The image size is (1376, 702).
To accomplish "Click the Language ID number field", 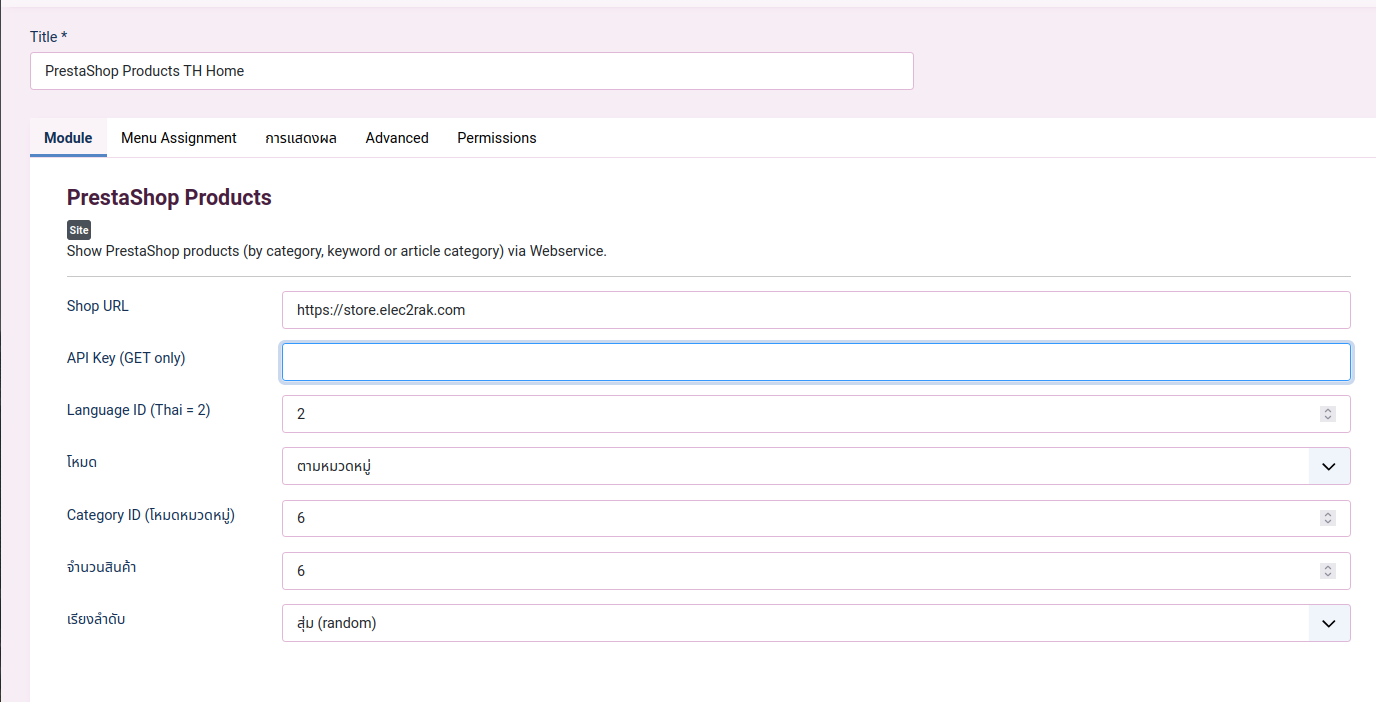I will click(x=816, y=414).
